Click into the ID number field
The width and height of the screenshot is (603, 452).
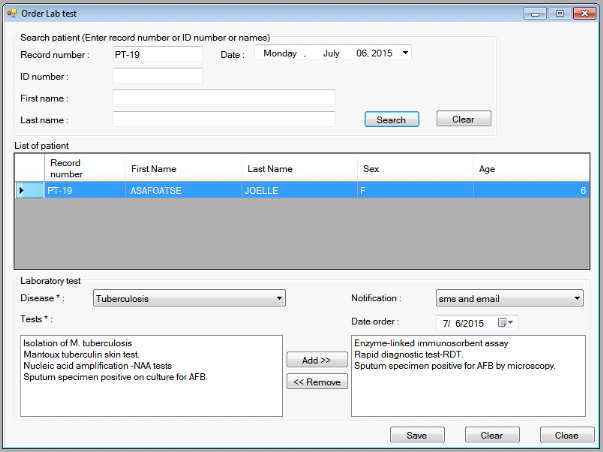[157, 76]
